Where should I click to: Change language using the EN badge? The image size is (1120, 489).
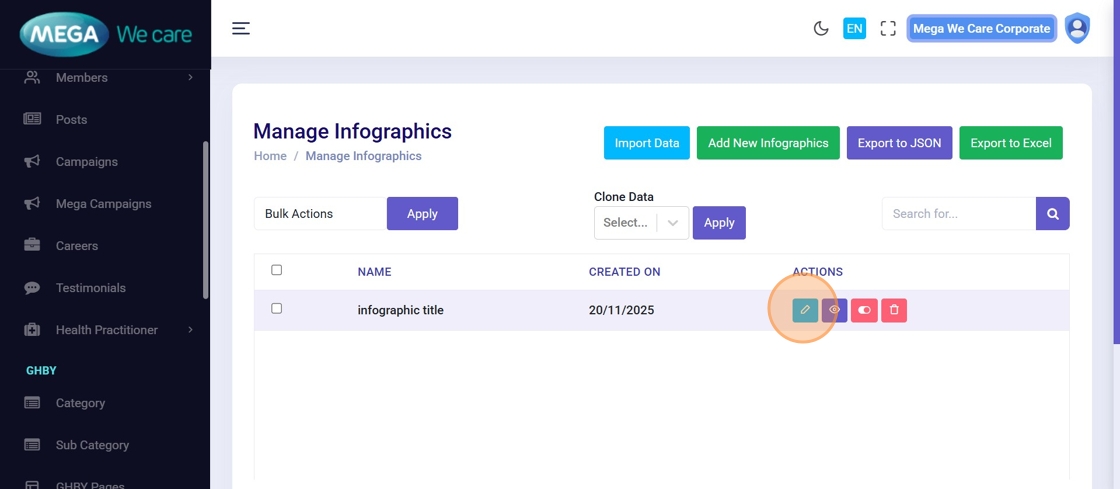[854, 29]
